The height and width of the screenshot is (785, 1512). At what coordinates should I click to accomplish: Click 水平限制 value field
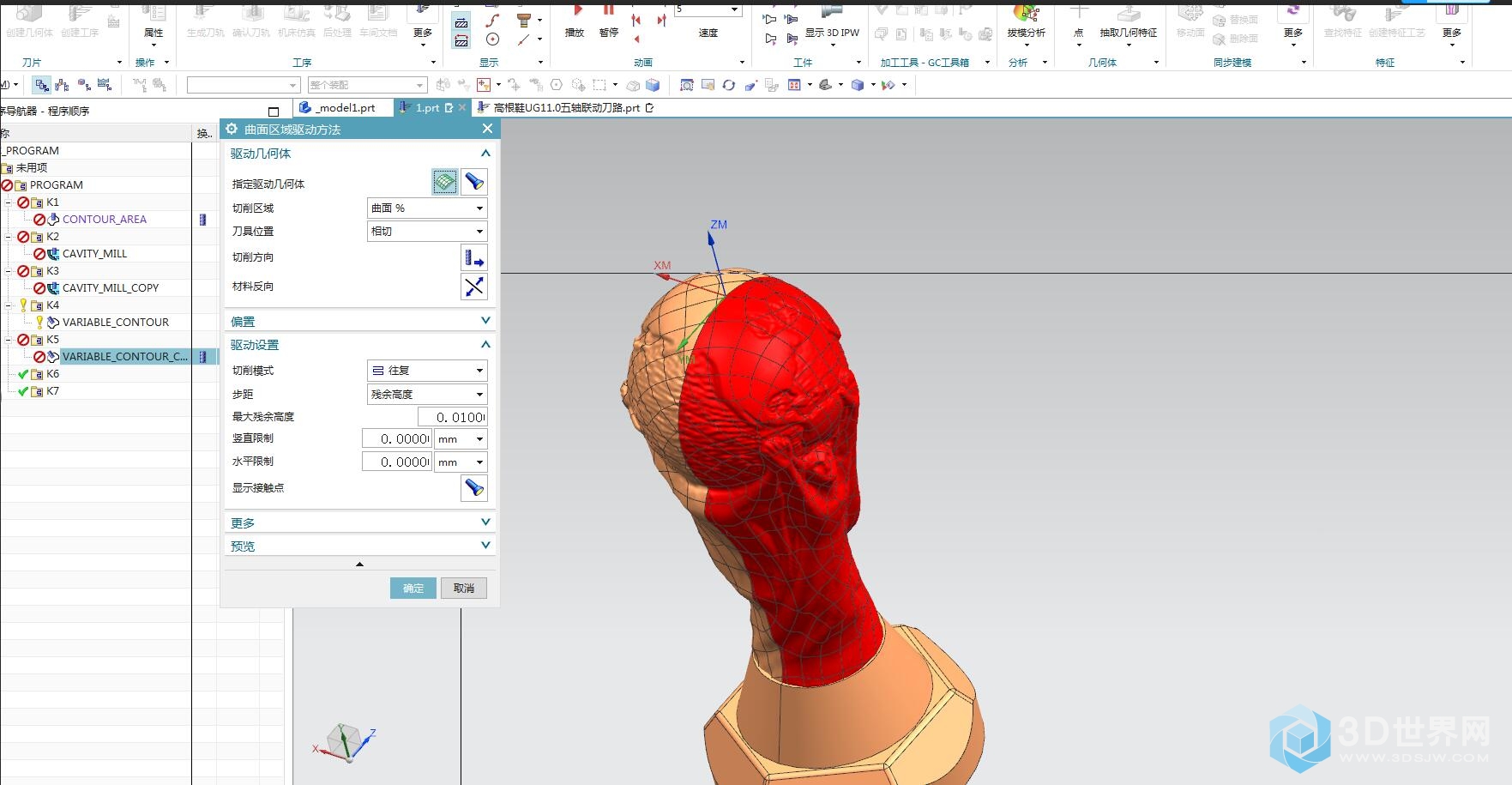click(x=396, y=462)
